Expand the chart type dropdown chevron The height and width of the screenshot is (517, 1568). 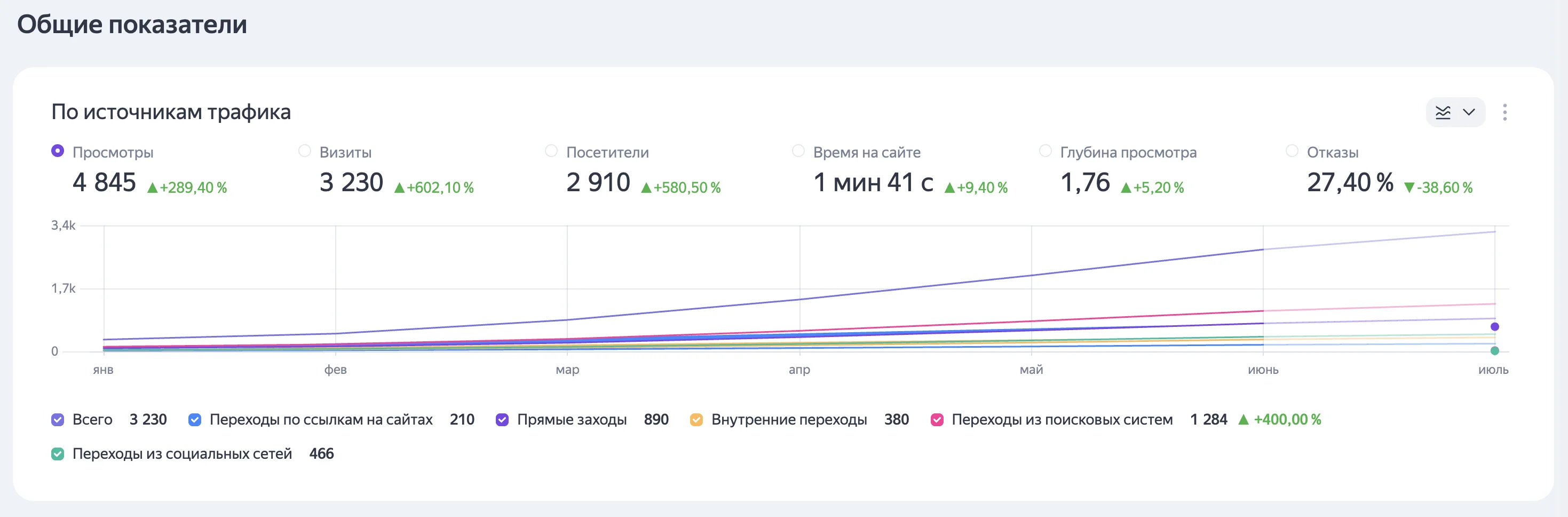coord(1469,113)
